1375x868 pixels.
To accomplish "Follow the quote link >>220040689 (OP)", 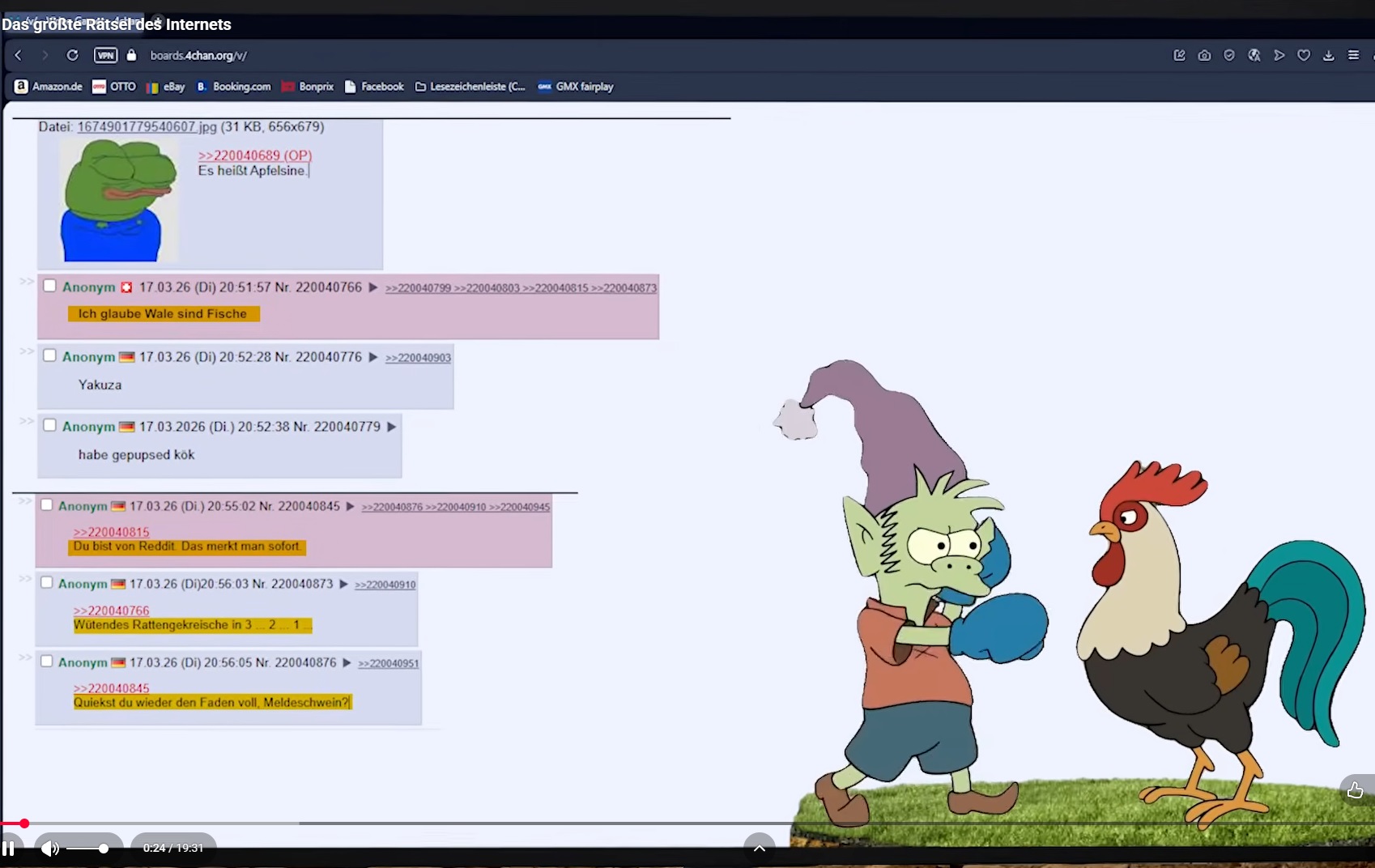I will tap(255, 155).
